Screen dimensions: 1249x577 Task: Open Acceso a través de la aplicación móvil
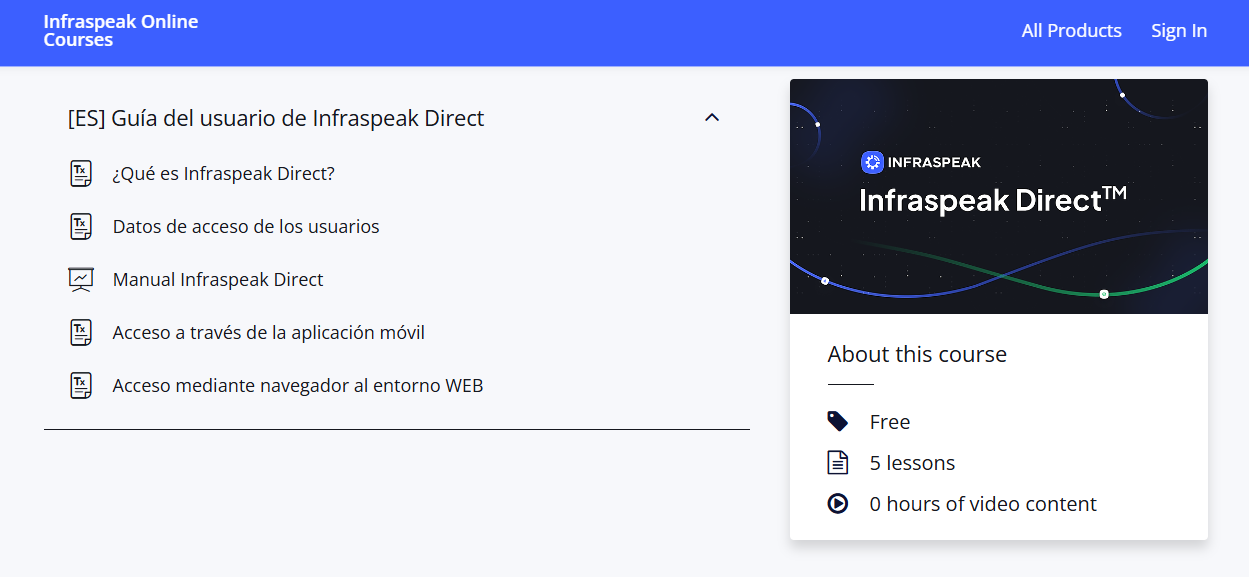(x=269, y=333)
